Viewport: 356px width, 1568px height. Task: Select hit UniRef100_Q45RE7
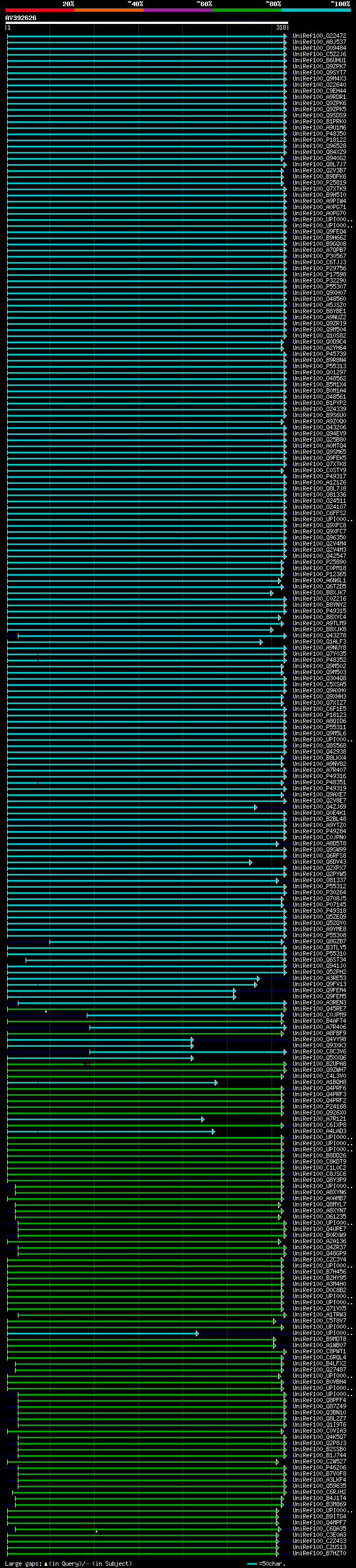pos(319,1008)
